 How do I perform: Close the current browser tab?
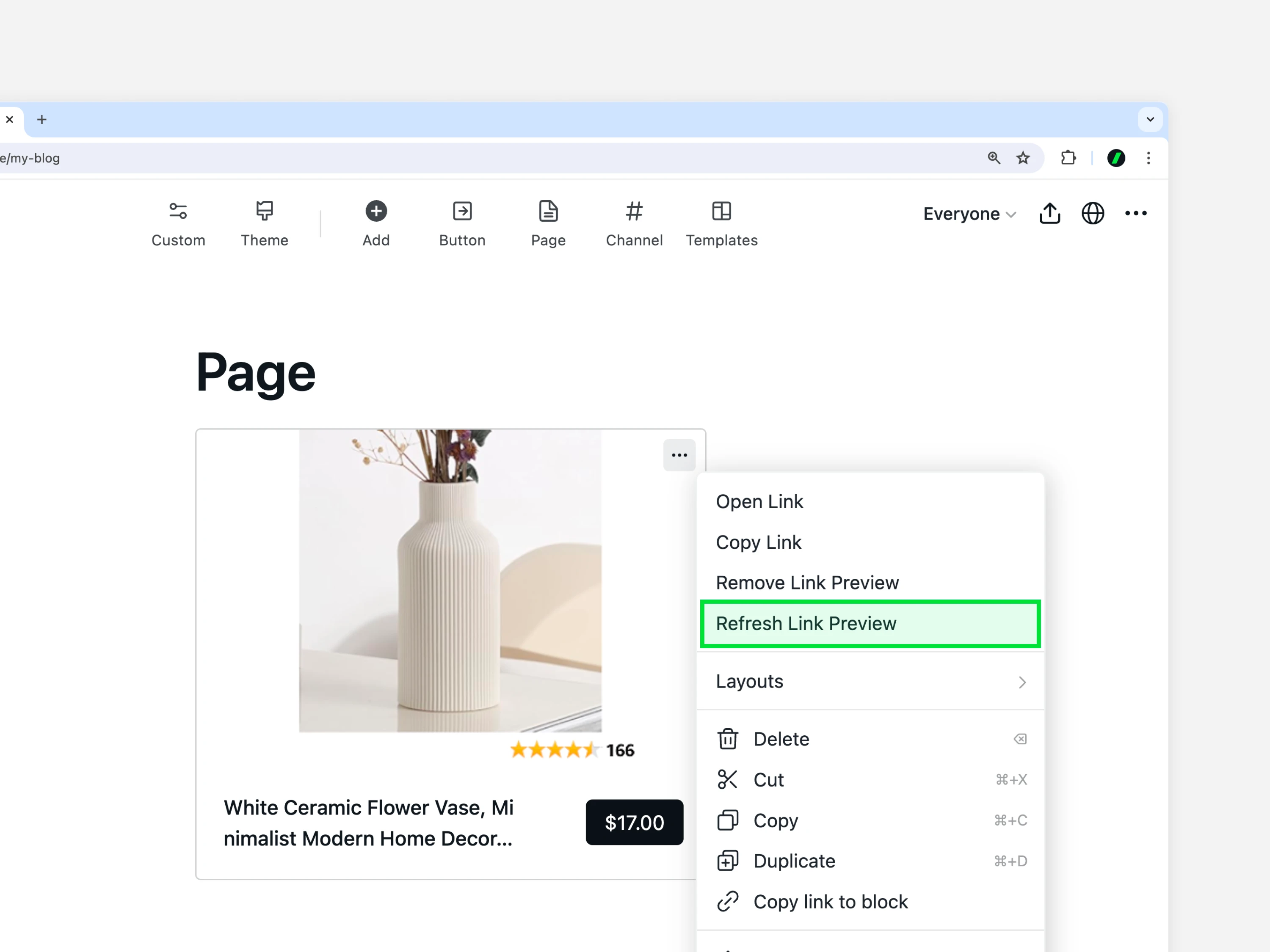pyautogui.click(x=9, y=119)
